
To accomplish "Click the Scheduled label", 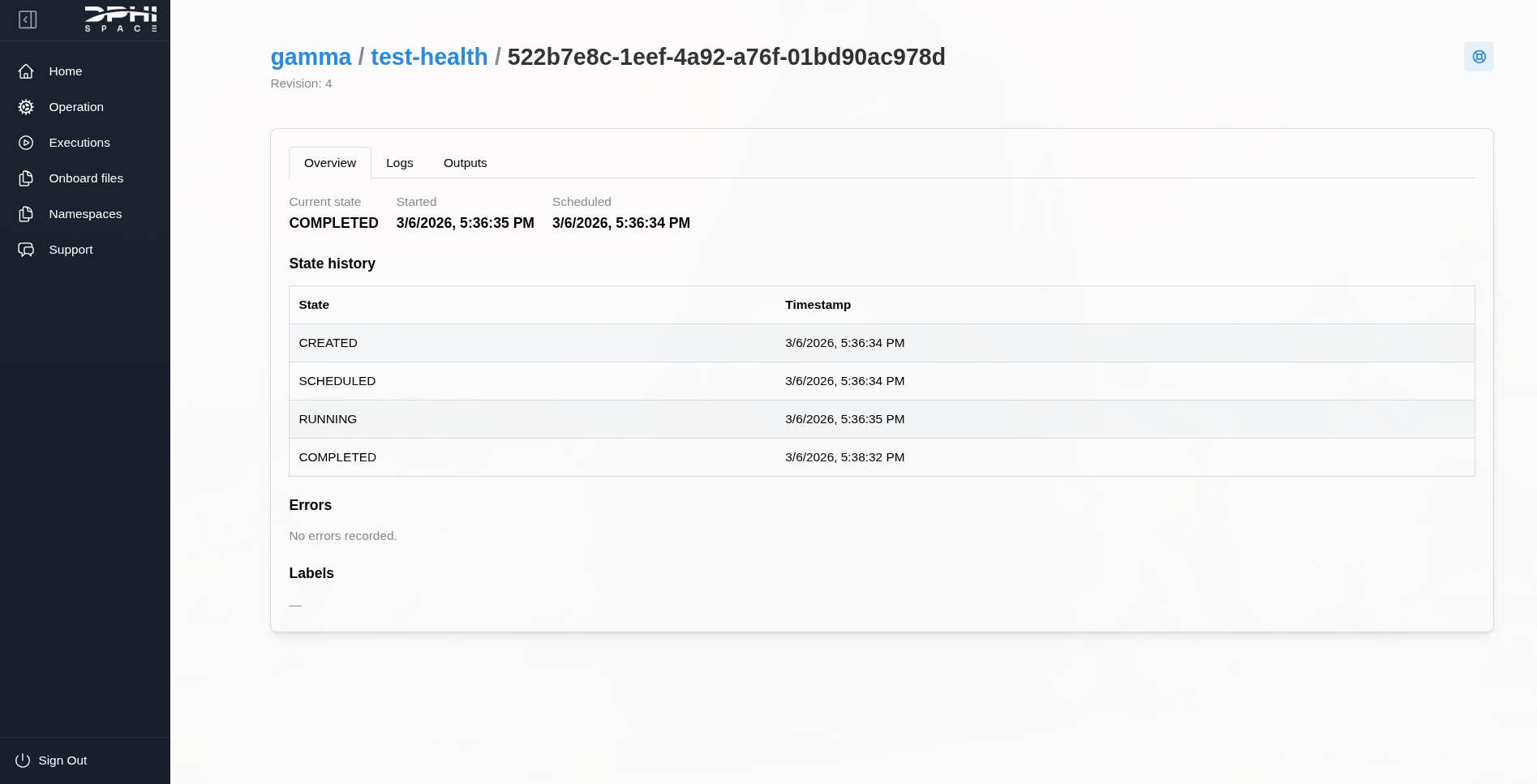I will pyautogui.click(x=582, y=202).
